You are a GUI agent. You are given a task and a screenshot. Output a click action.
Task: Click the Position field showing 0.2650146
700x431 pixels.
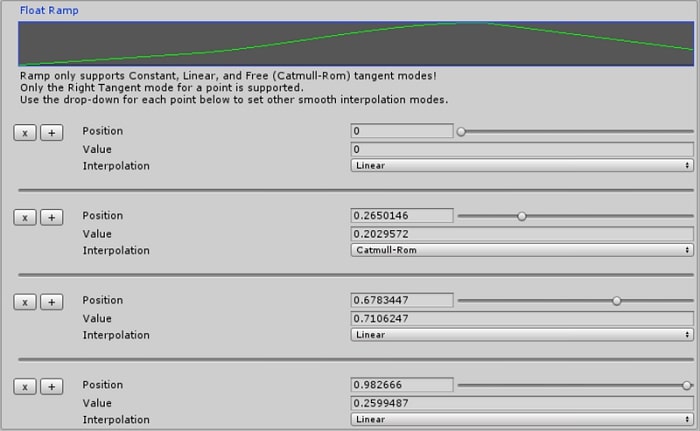click(x=402, y=216)
